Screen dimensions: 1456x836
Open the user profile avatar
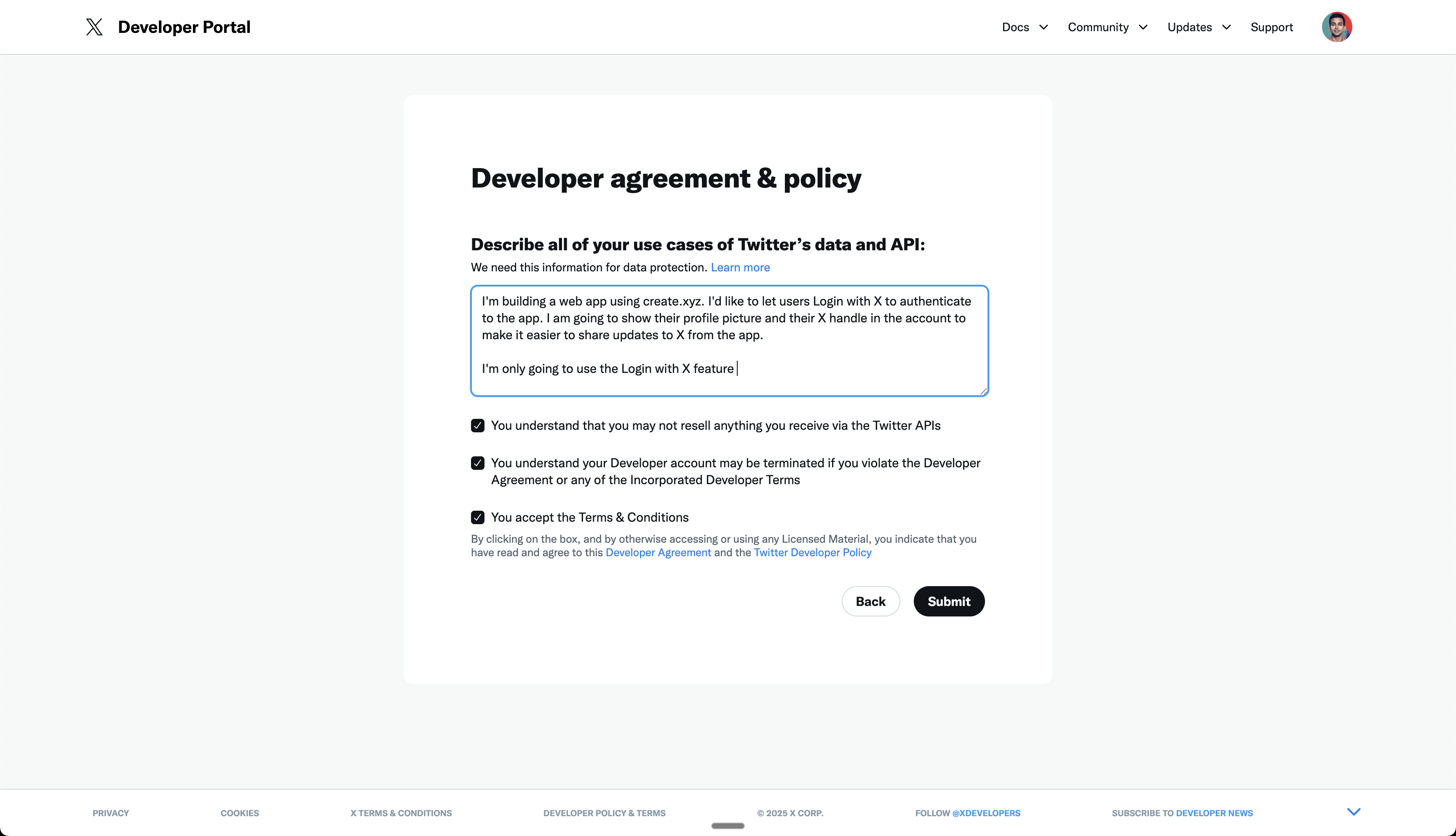coord(1337,27)
